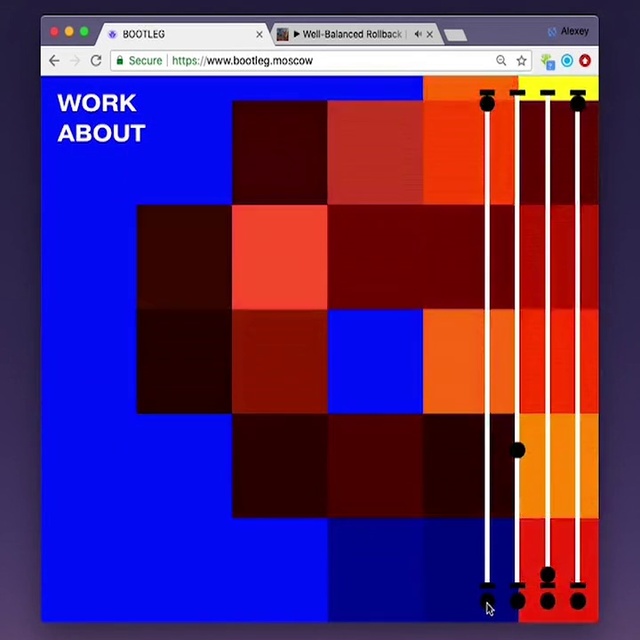
Task: Open the Alexey profile menu
Action: tap(569, 31)
